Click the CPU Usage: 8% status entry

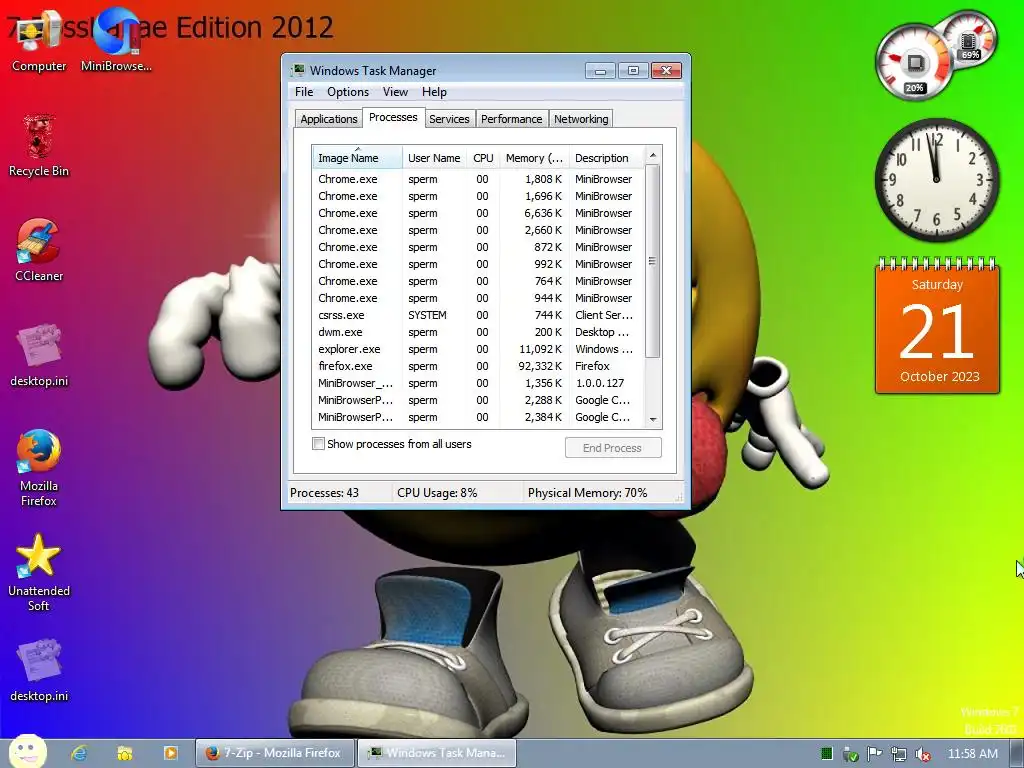(x=437, y=493)
